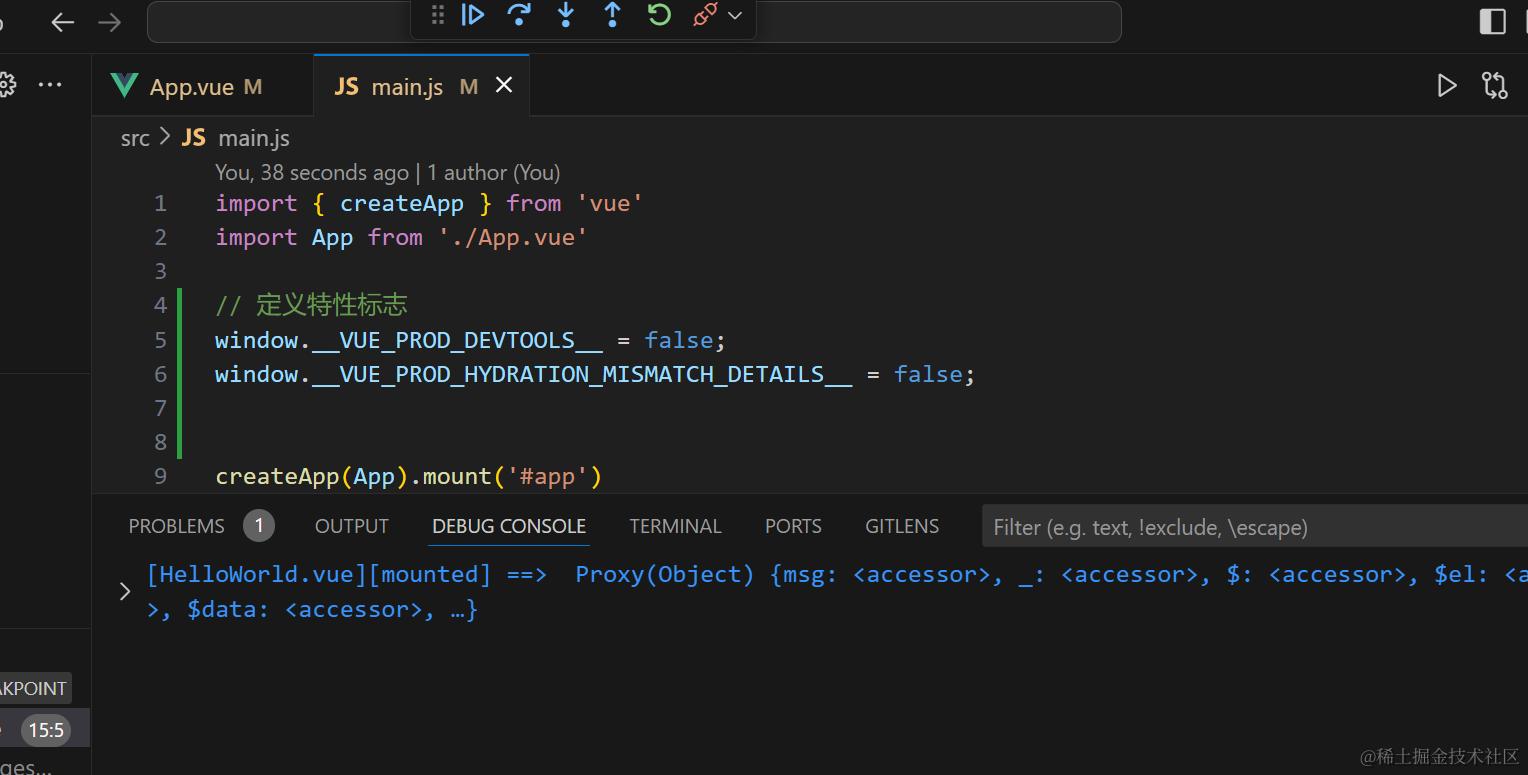Click the src breadcrumb

coord(135,139)
